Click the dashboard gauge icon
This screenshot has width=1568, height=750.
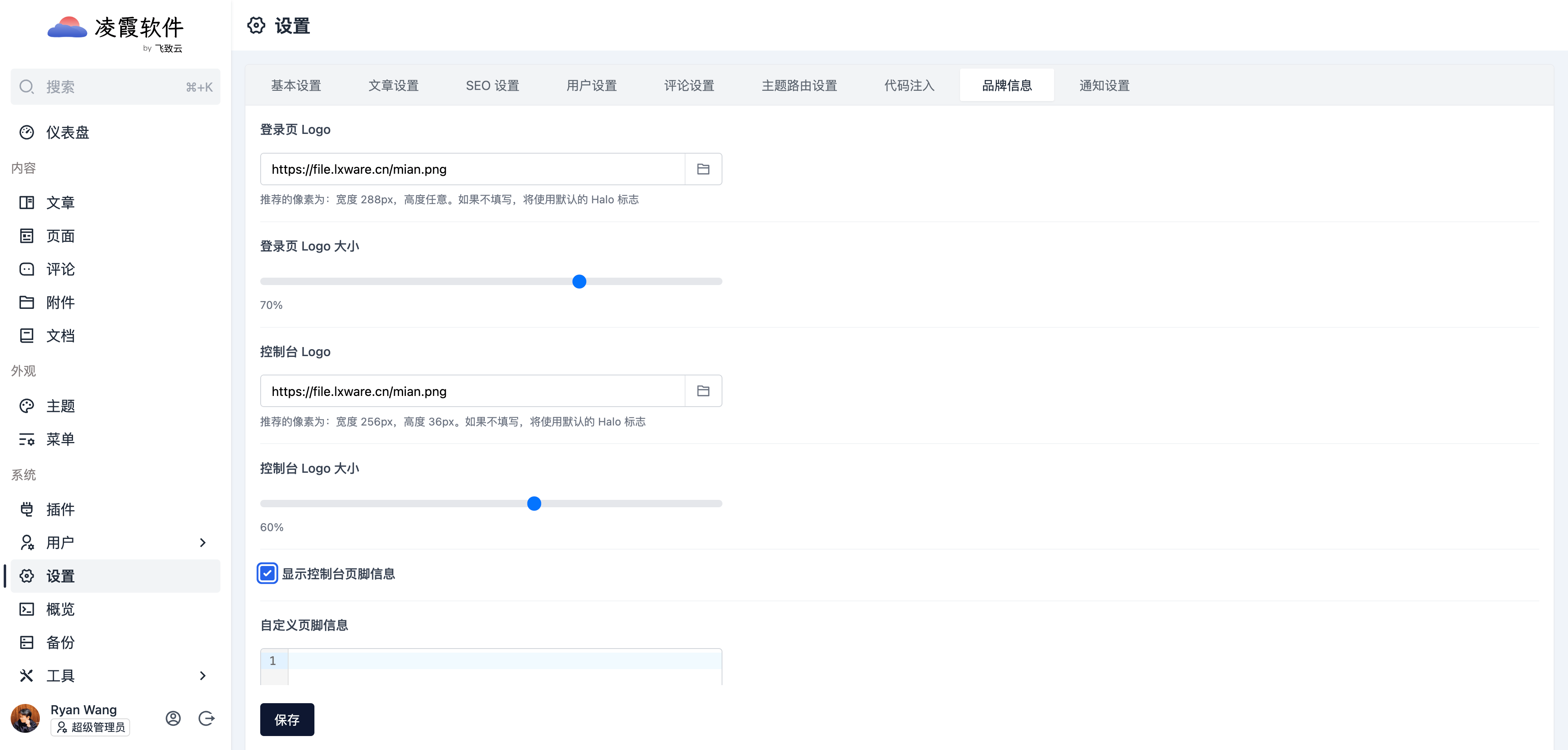click(x=27, y=132)
